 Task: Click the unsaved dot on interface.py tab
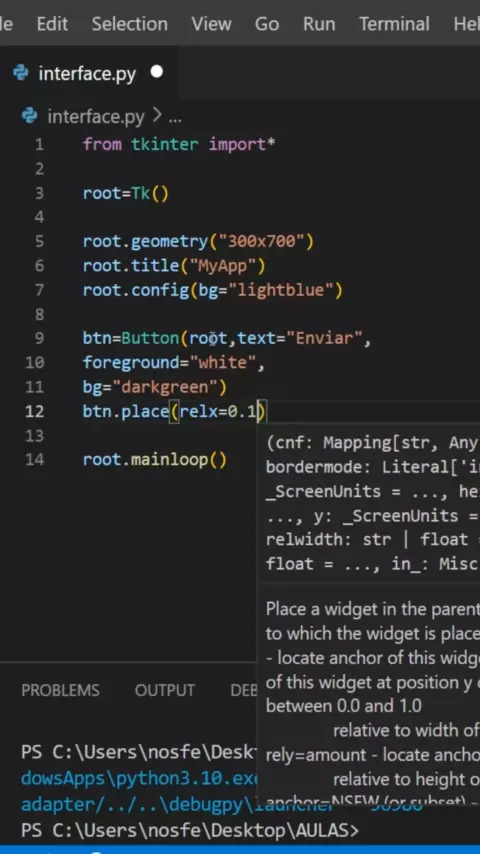tap(157, 72)
